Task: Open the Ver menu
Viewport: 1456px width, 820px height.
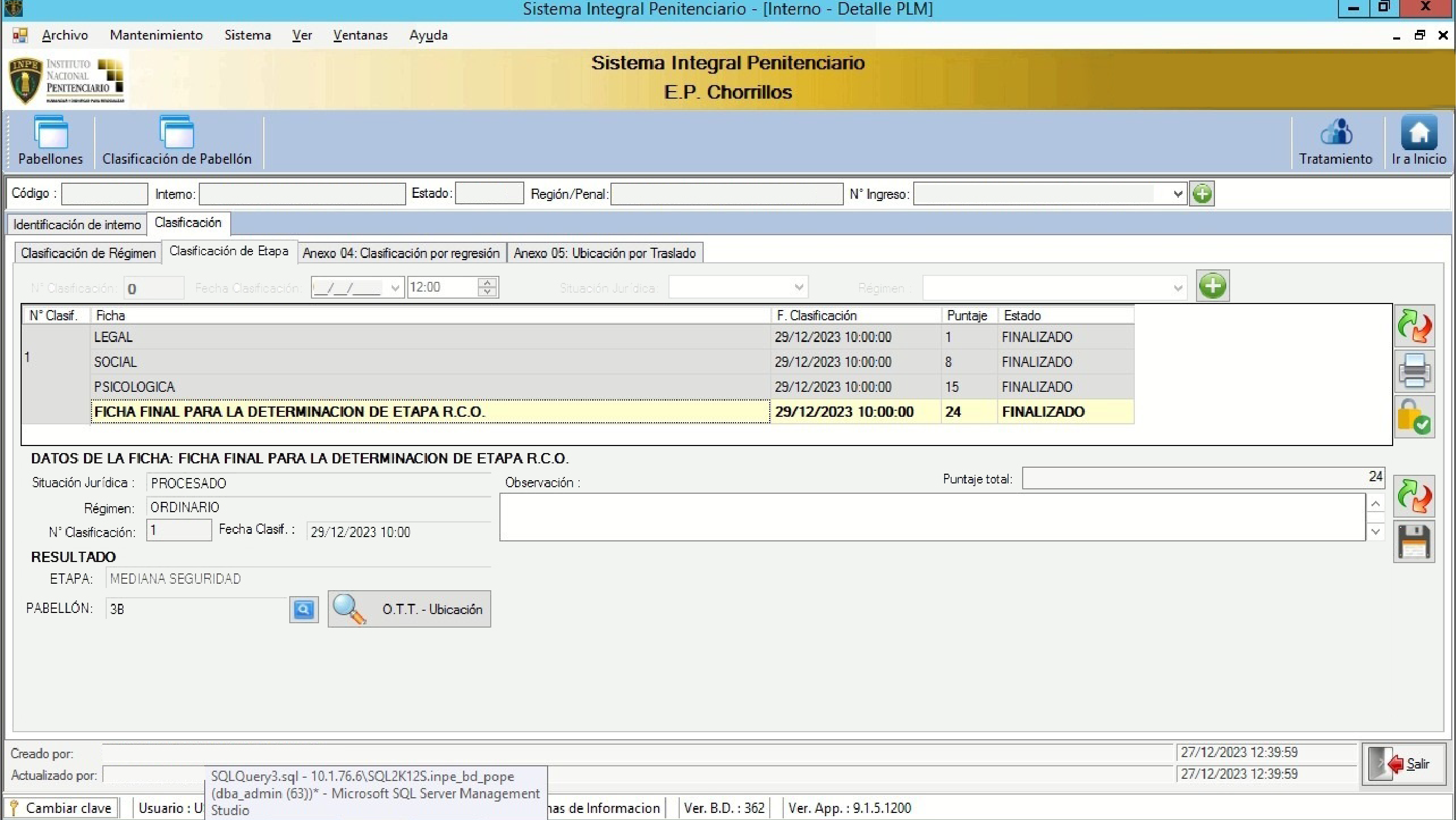Action: [302, 35]
